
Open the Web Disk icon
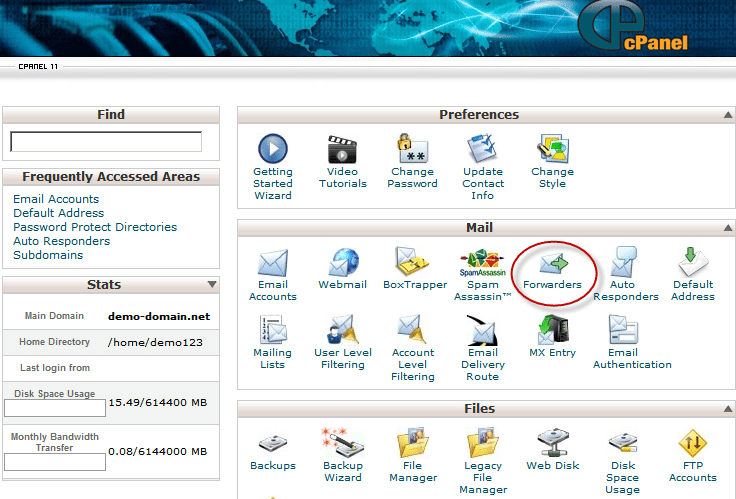(553, 442)
